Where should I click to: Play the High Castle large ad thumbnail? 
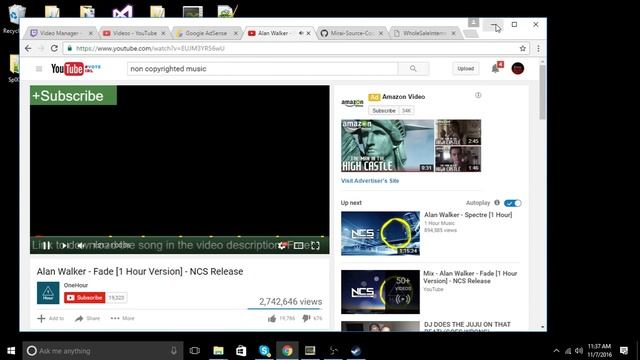(x=387, y=146)
